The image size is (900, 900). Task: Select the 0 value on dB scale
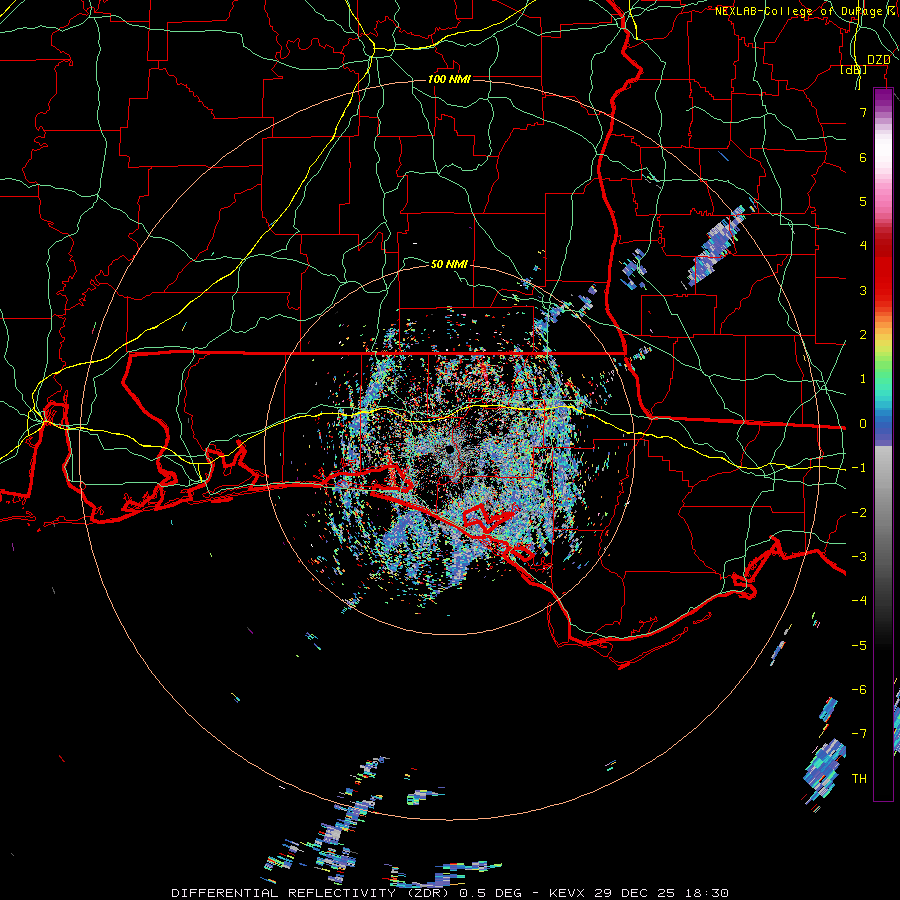click(x=863, y=424)
